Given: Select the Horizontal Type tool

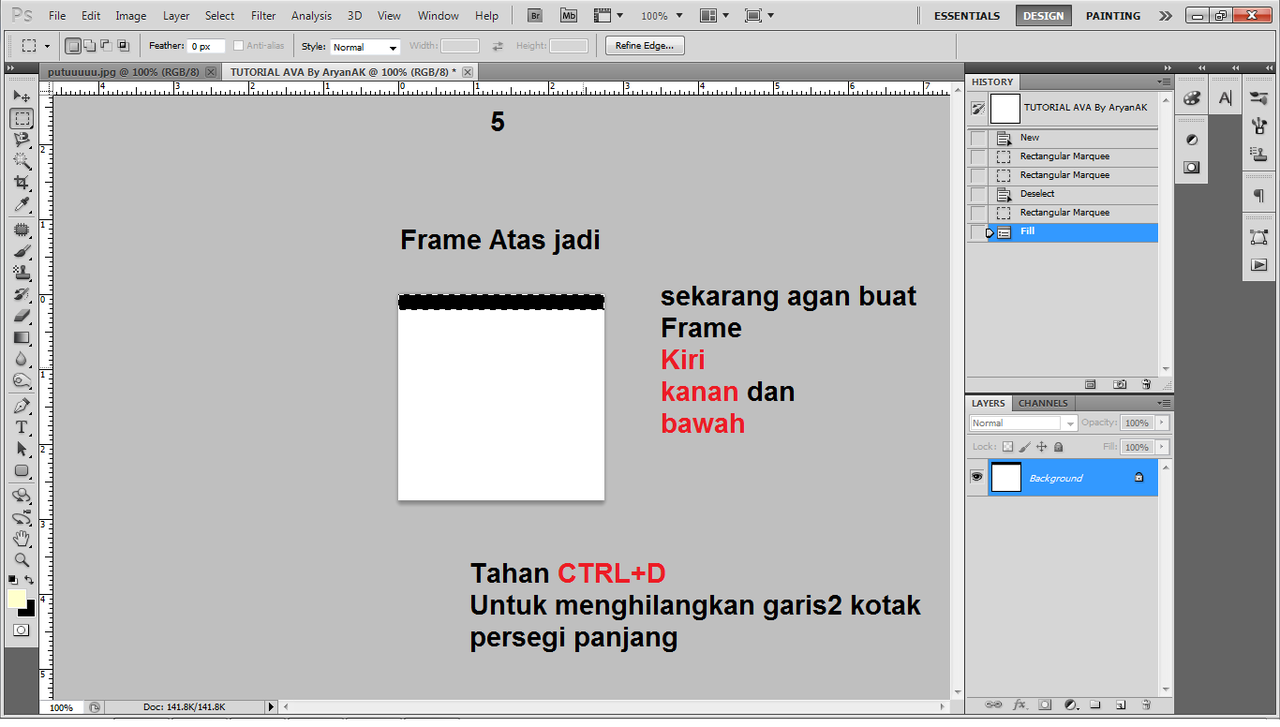Looking at the screenshot, I should [21, 428].
